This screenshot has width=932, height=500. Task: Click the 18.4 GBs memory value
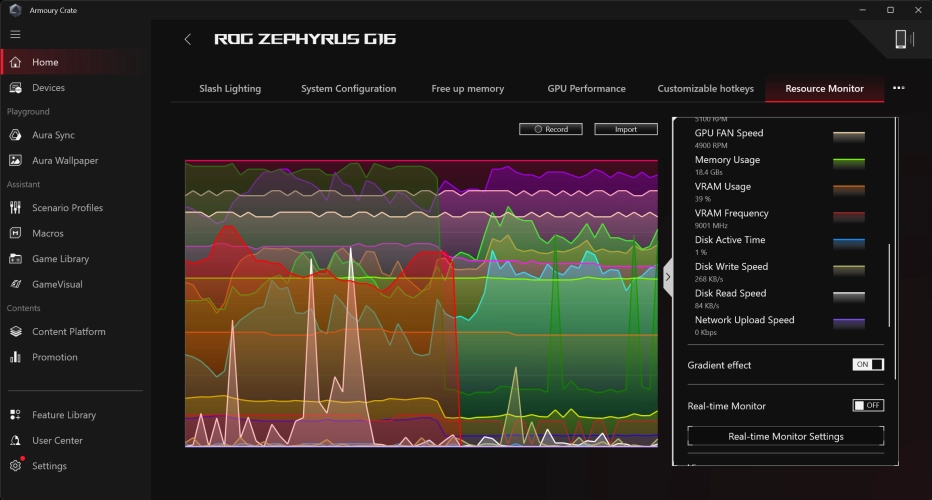tap(709, 172)
